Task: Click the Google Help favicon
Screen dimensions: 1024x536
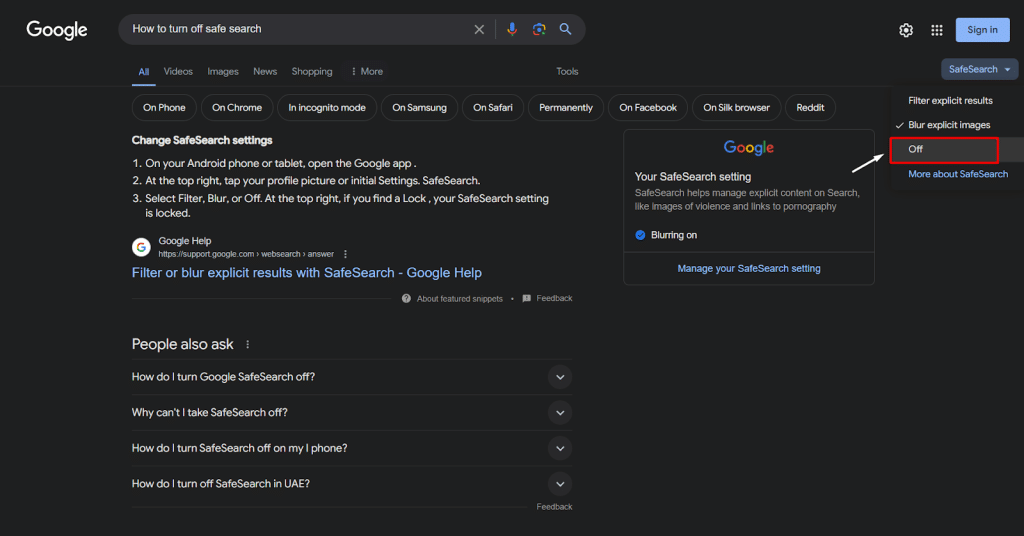Action: (x=141, y=247)
